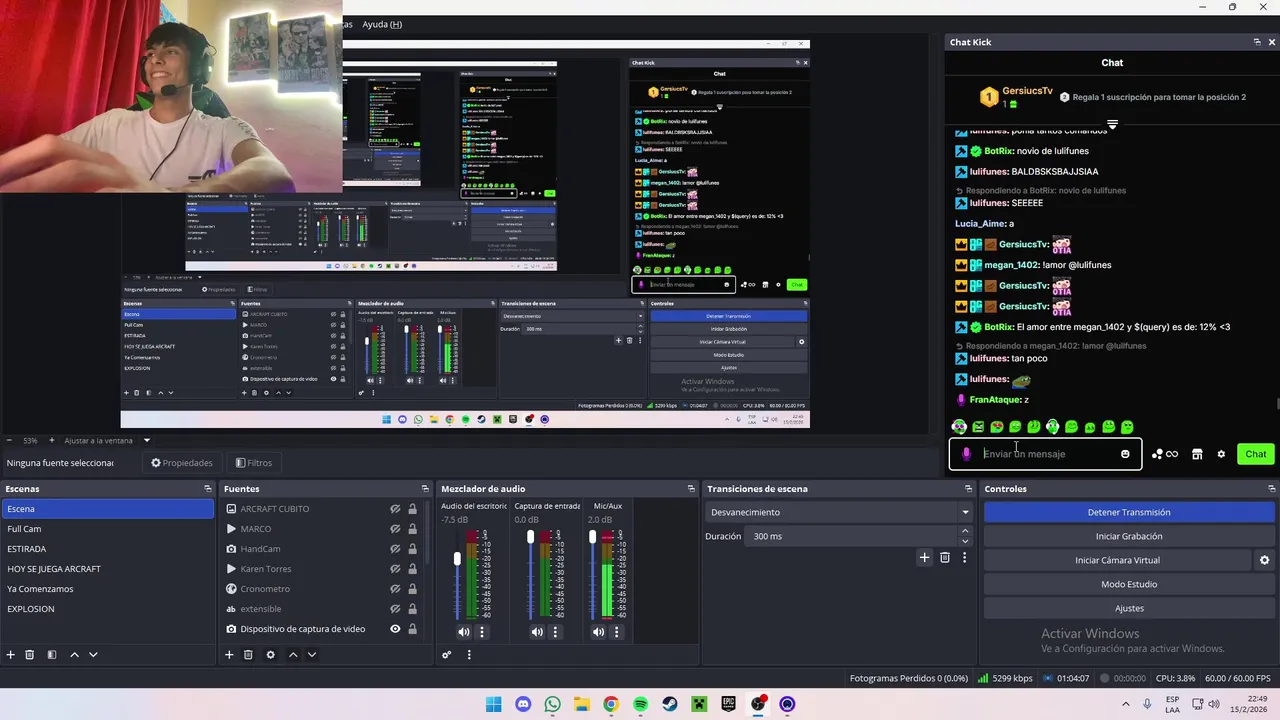Viewport: 1280px width, 720px height.
Task: Adjust the Mic/Aux volume slider
Action: tap(592, 537)
